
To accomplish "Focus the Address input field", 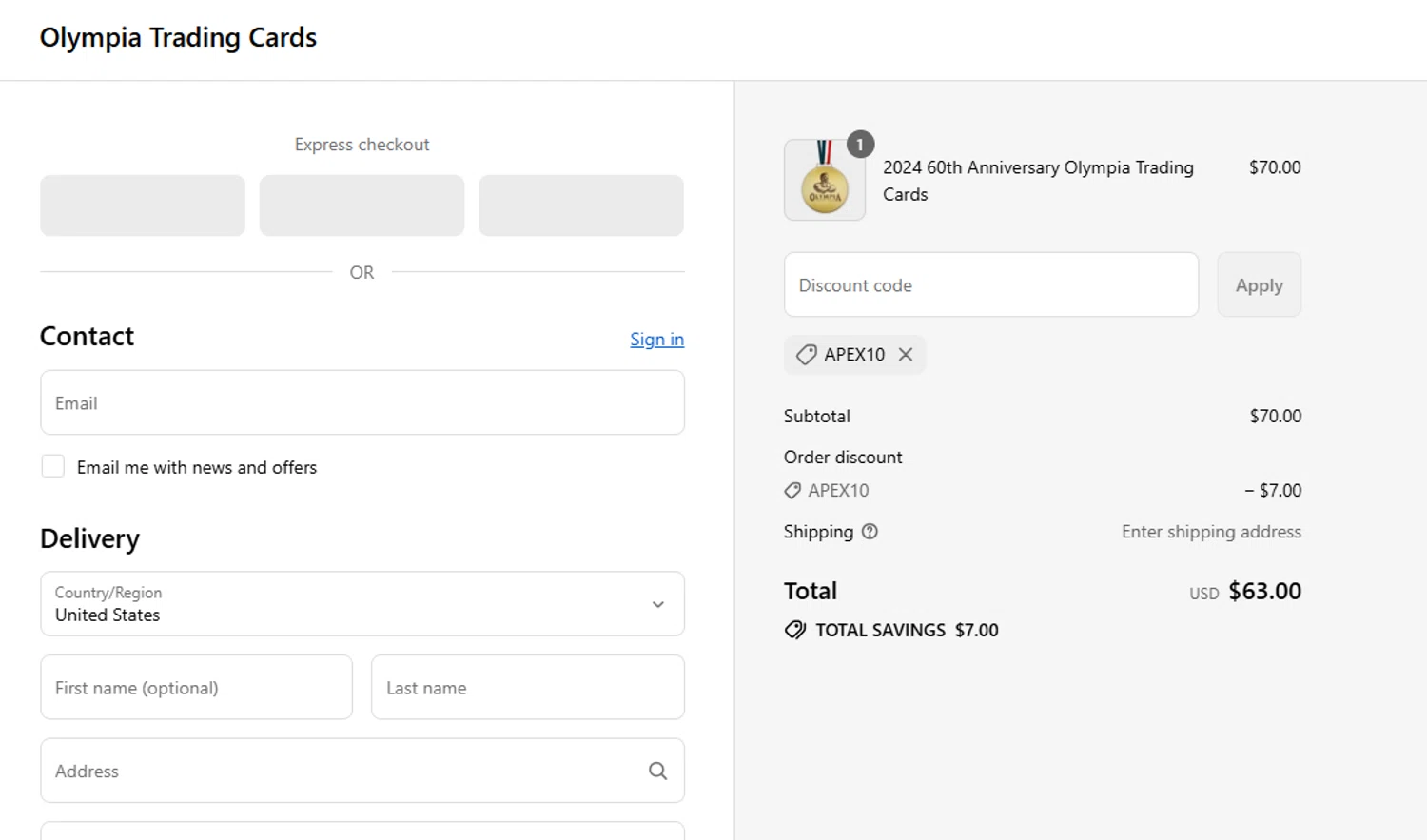I will 362,771.
